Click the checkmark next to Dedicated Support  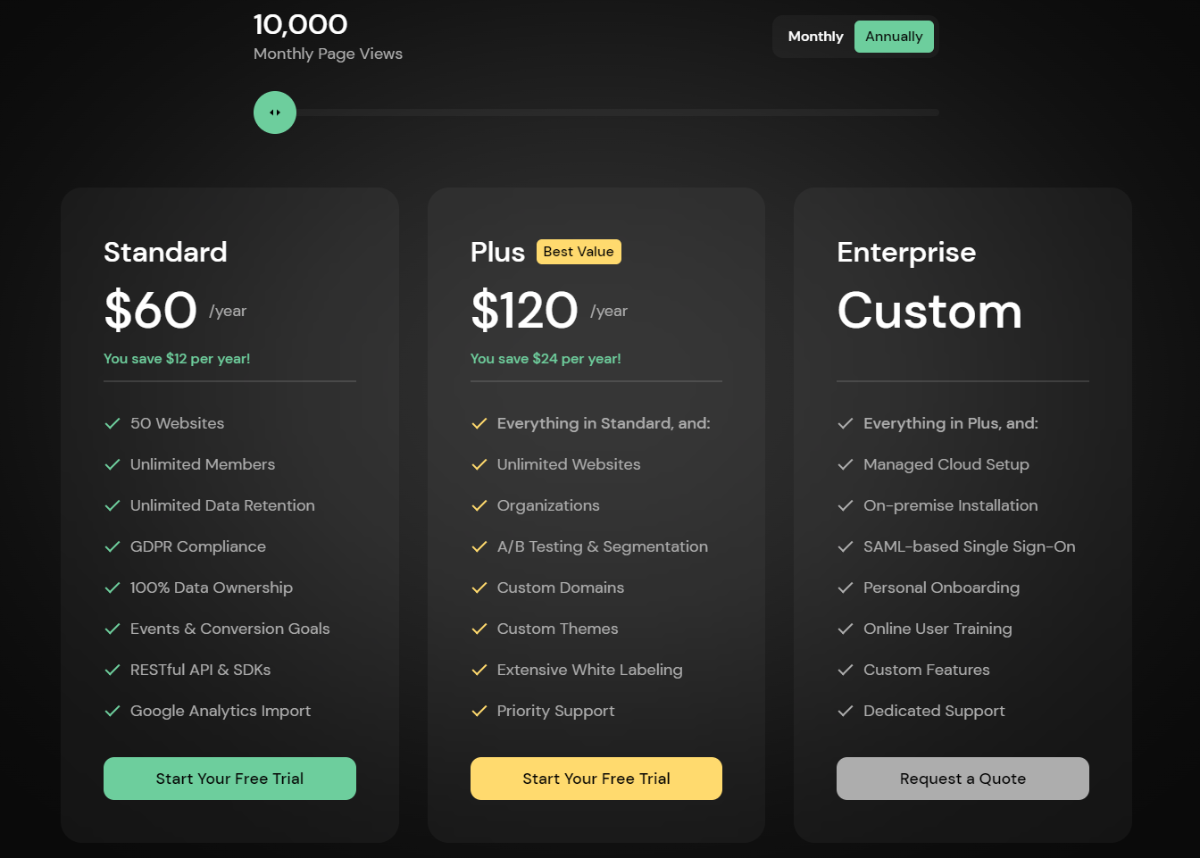(x=845, y=710)
